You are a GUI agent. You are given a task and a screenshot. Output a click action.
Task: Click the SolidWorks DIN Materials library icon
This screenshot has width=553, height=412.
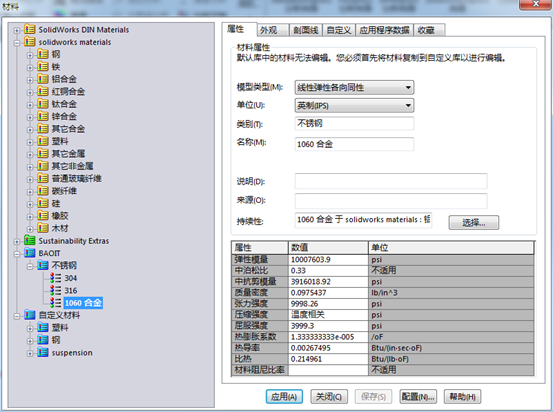point(30,30)
